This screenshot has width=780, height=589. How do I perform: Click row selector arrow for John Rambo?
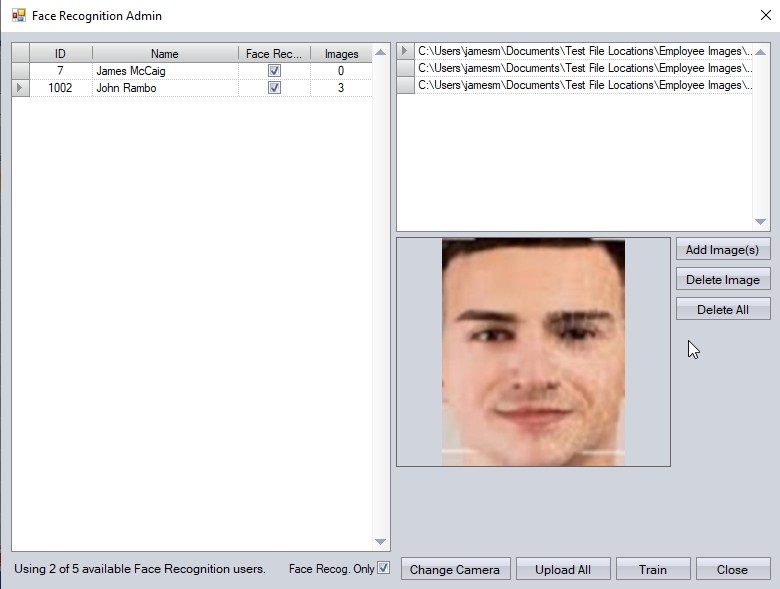pyautogui.click(x=20, y=88)
